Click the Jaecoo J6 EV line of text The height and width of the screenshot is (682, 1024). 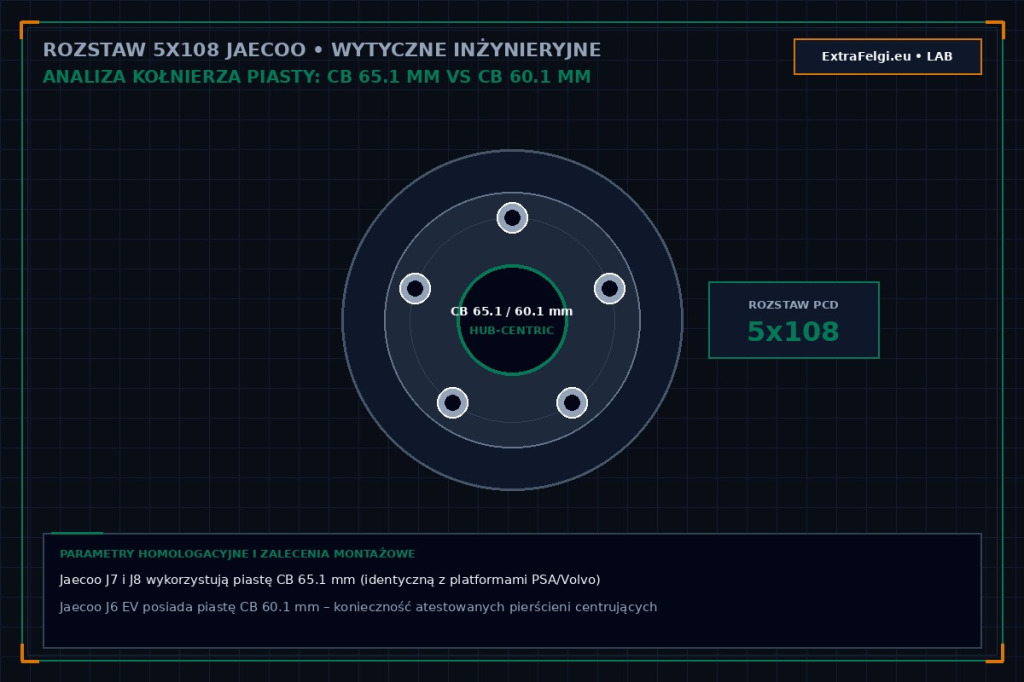pos(359,607)
